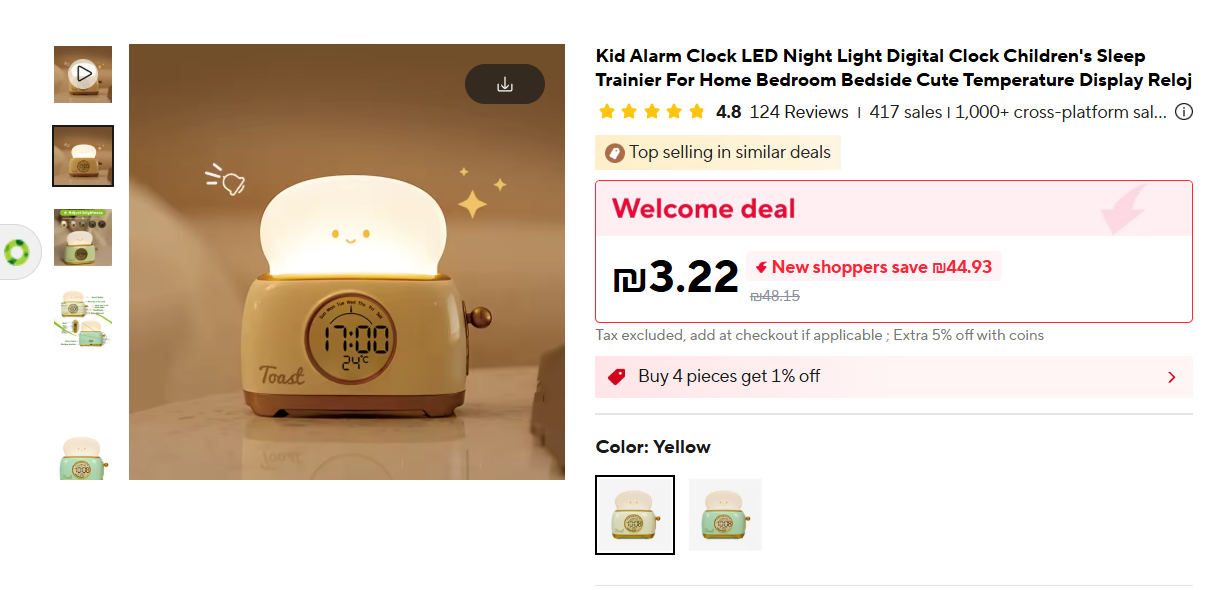
Task: Download the product image
Action: 505,84
